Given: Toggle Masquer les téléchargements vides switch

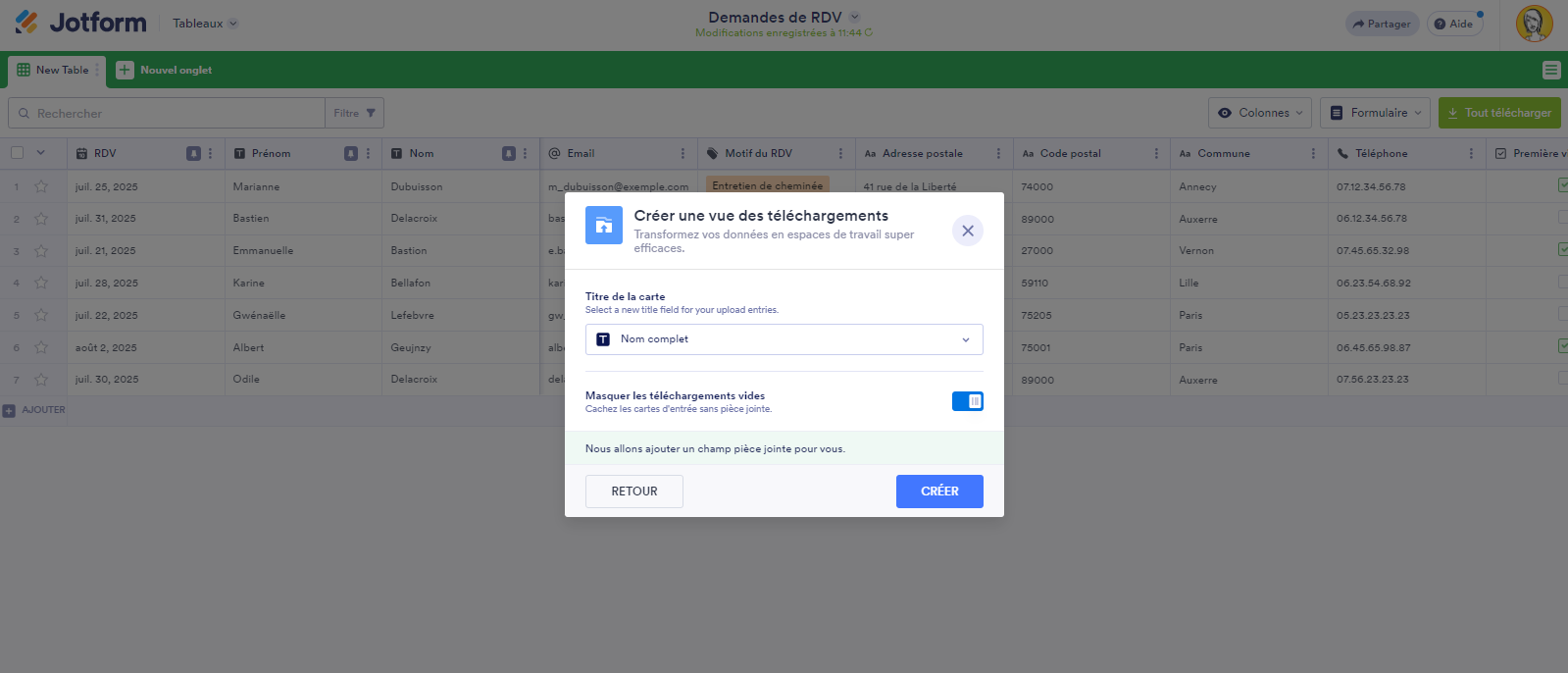Looking at the screenshot, I should point(968,401).
